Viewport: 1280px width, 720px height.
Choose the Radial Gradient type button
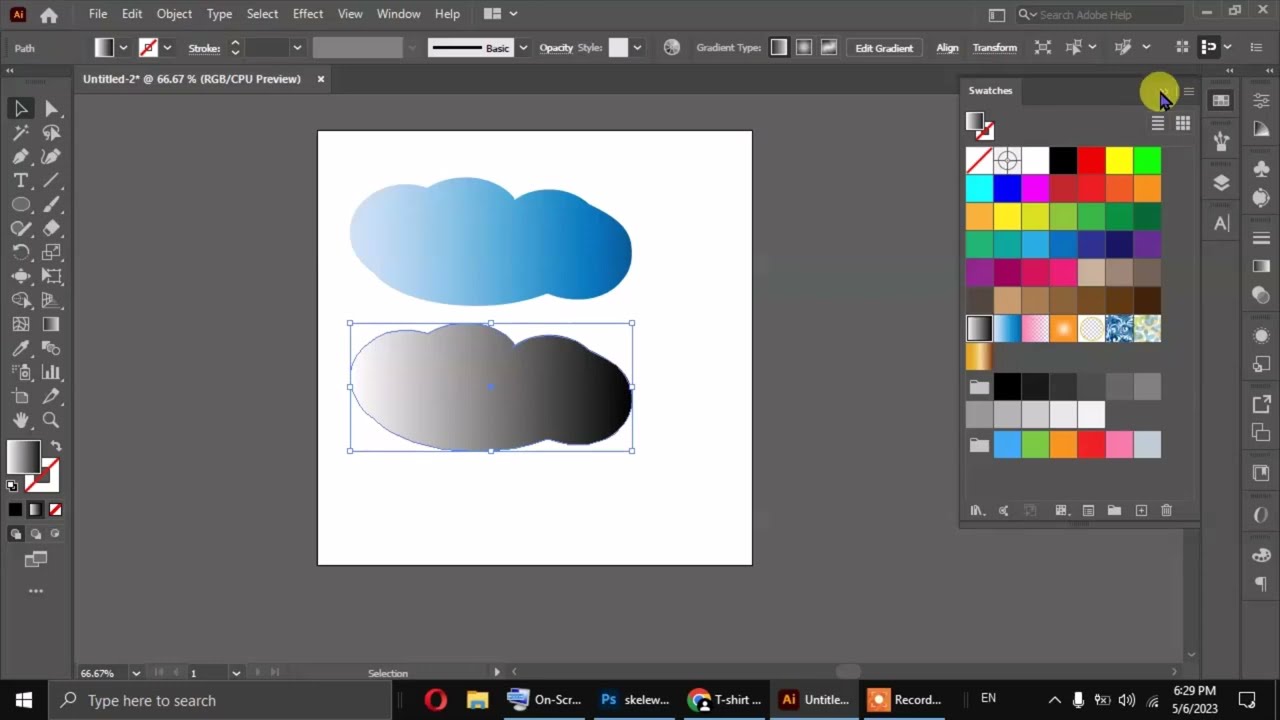click(x=804, y=47)
